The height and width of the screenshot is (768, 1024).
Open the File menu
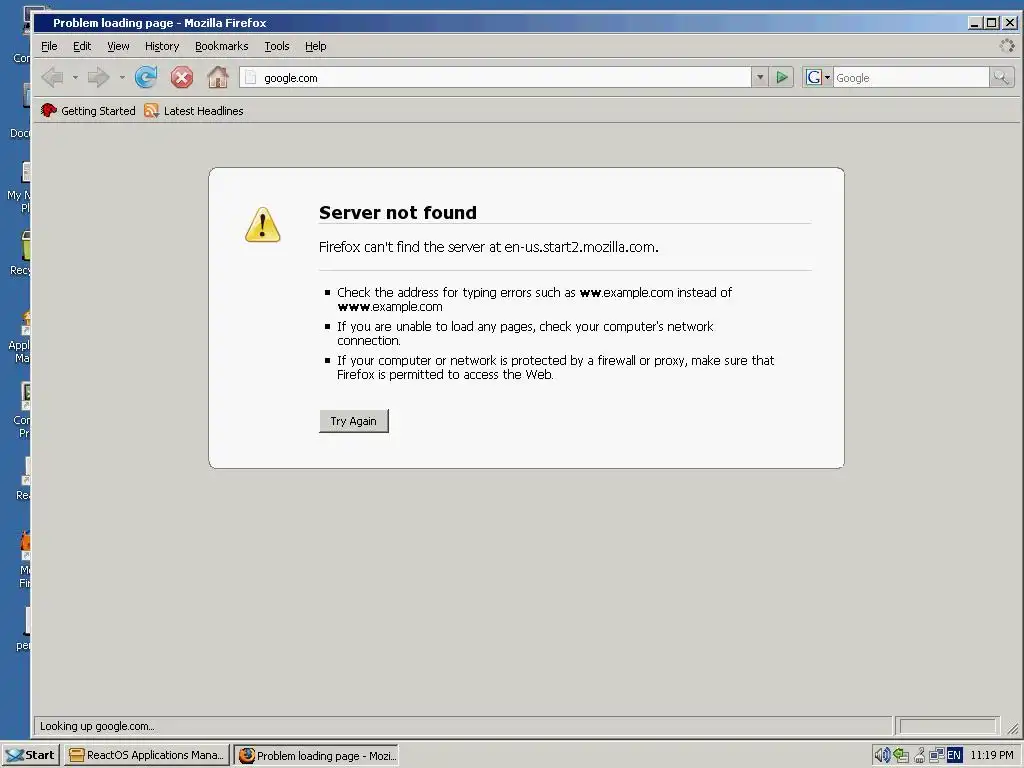point(49,46)
